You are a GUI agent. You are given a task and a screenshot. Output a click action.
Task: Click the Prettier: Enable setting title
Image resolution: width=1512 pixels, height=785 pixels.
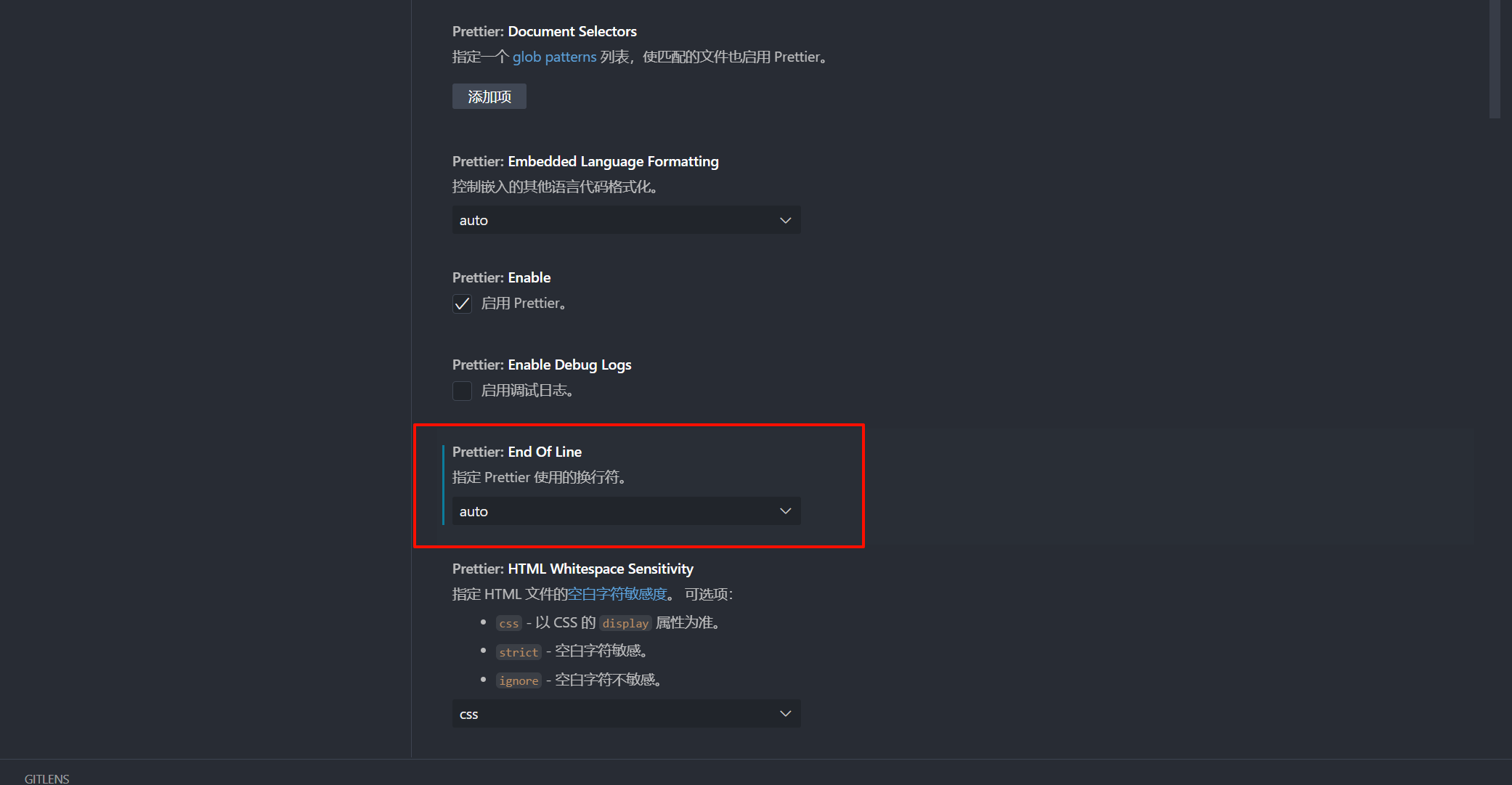pos(501,277)
